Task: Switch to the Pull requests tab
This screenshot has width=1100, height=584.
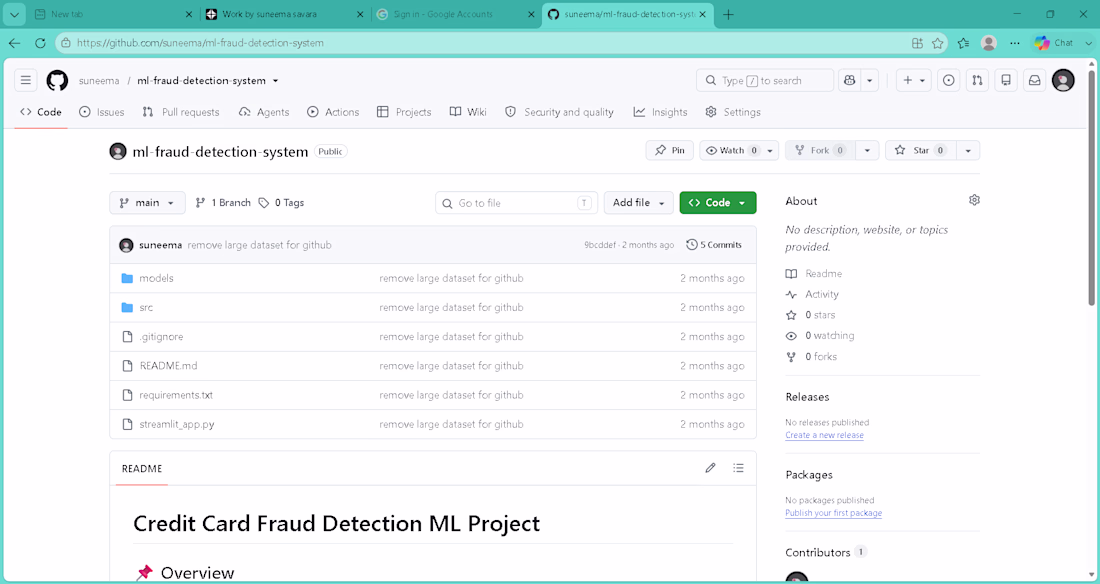Action: [x=181, y=112]
